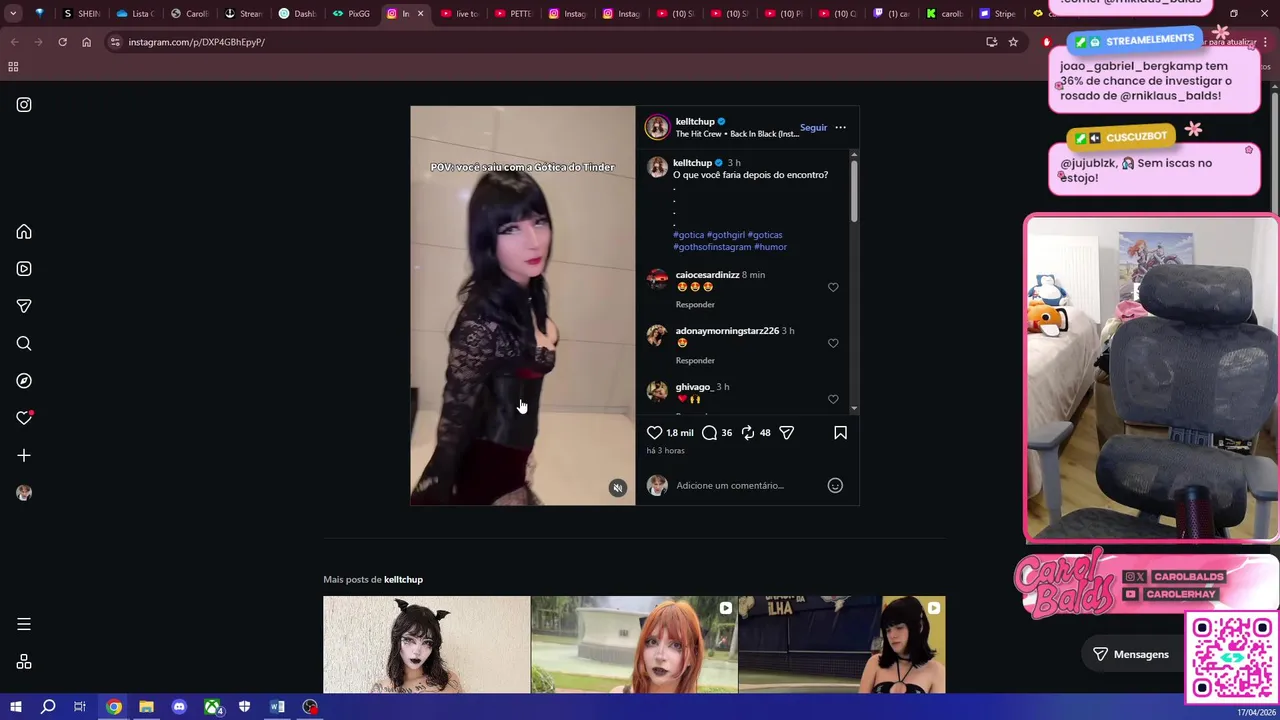Go back in browser history
The image size is (1280, 720).
tap(14, 42)
